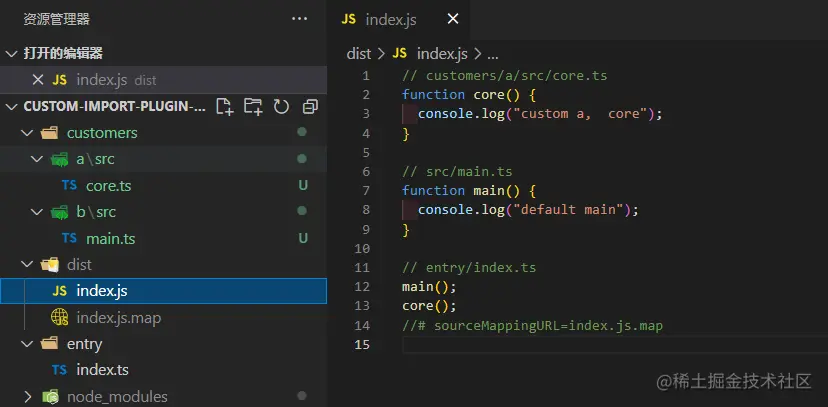828x407 pixels.
Task: Click the New Folder icon
Action: [x=253, y=107]
